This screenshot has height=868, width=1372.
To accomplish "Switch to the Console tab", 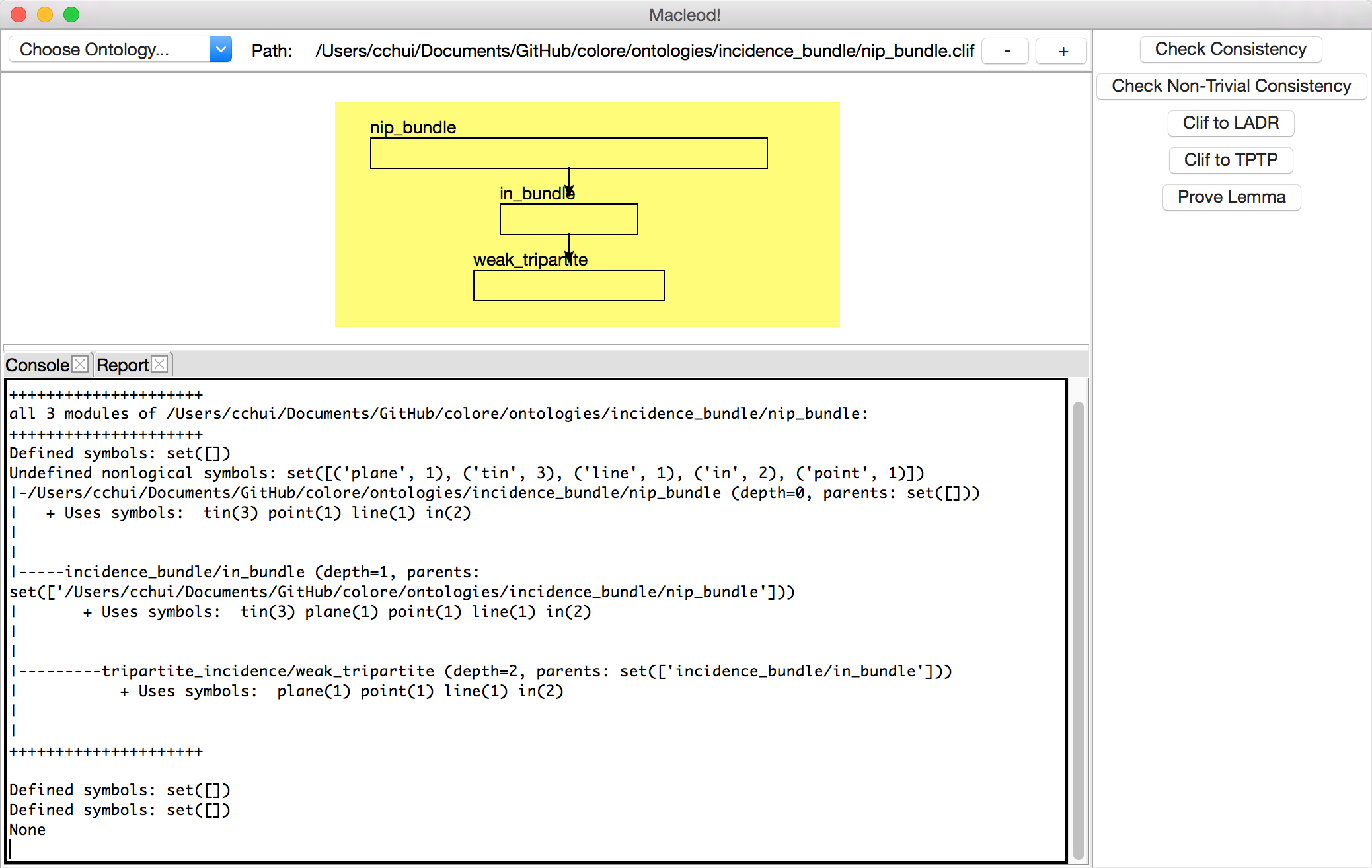I will (37, 365).
